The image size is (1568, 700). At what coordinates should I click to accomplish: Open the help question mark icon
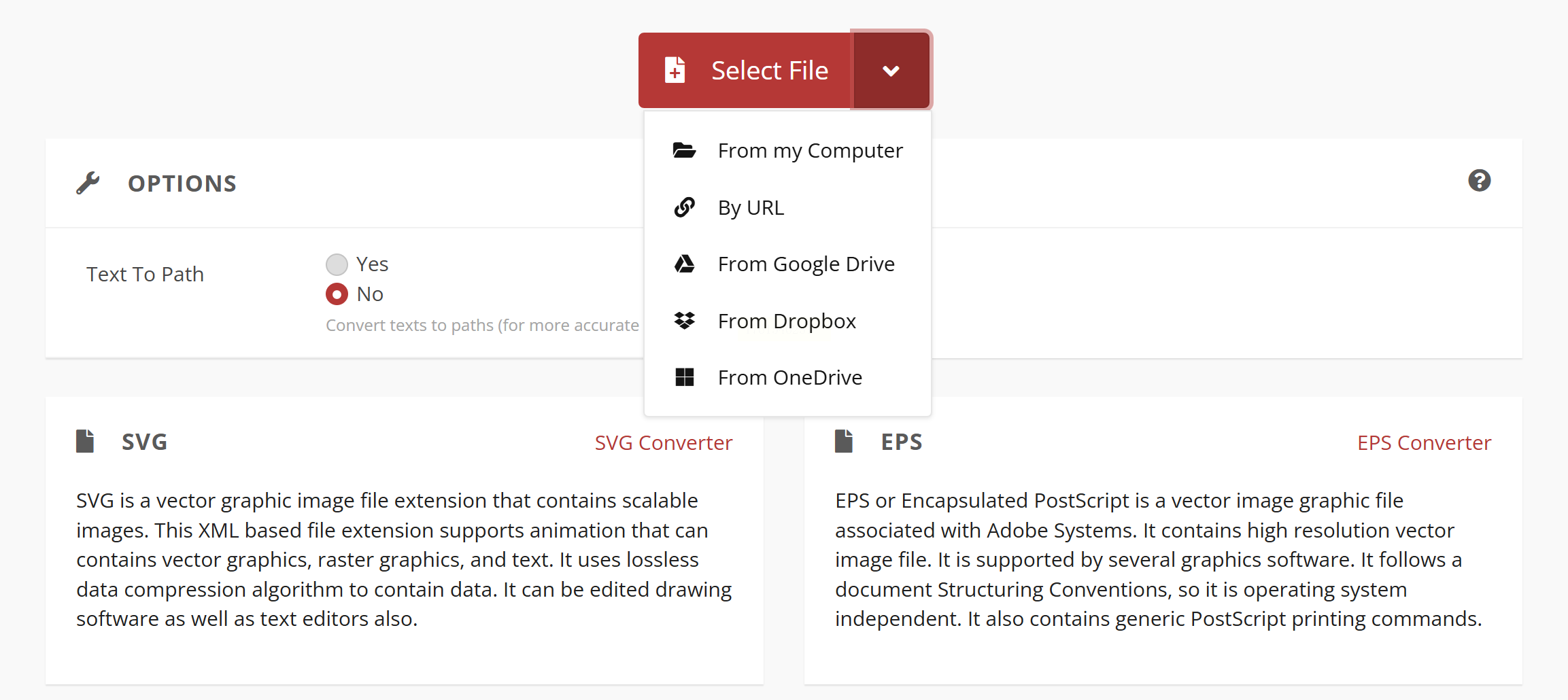[x=1479, y=181]
